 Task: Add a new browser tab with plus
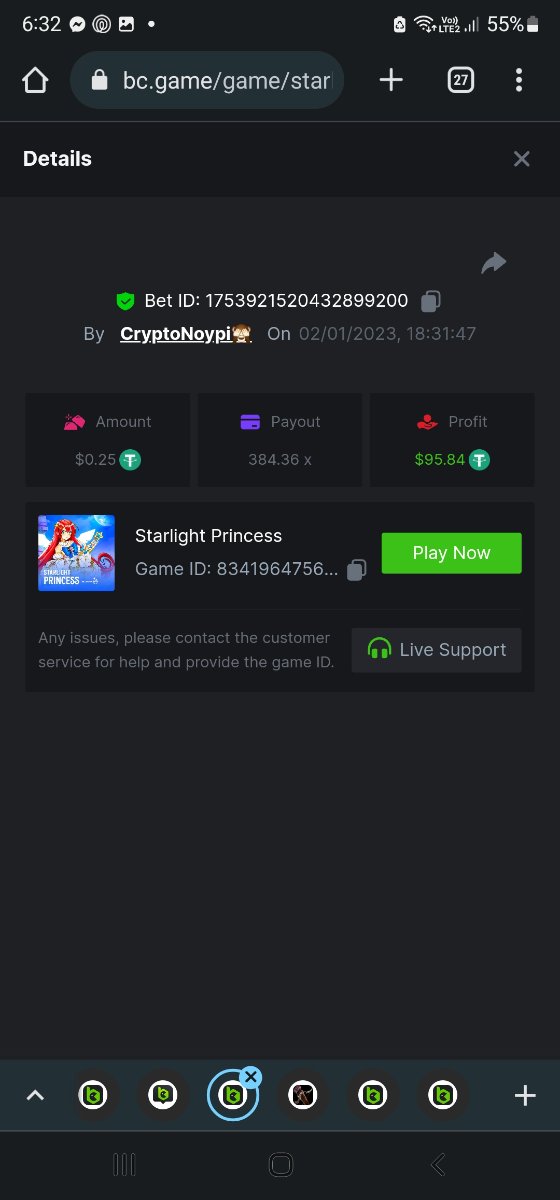tap(391, 80)
